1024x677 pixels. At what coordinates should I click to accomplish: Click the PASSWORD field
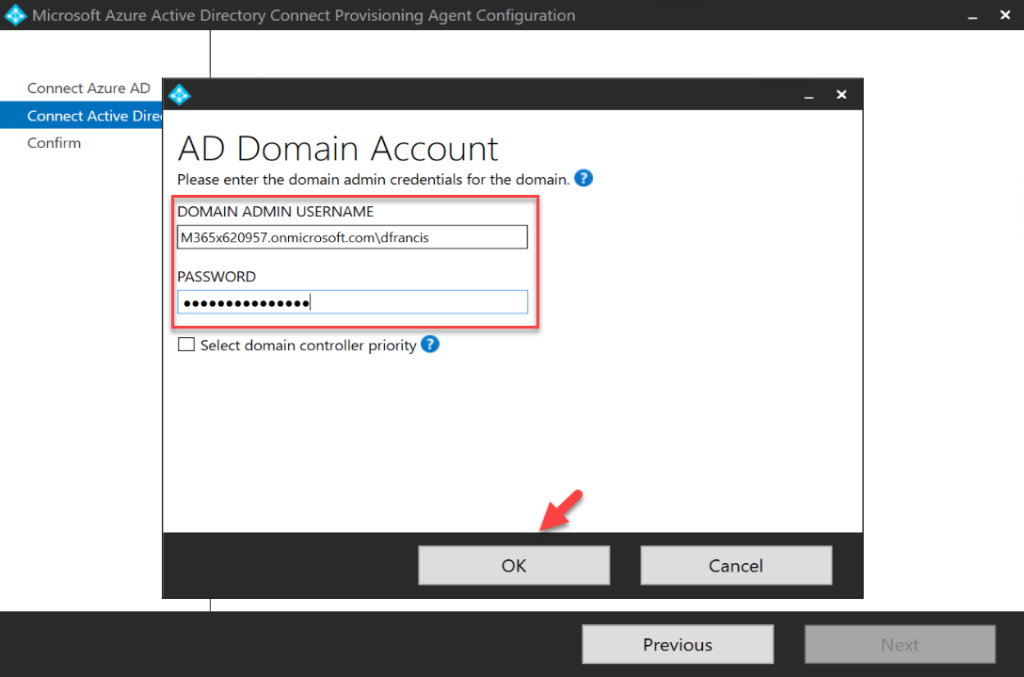[352, 301]
